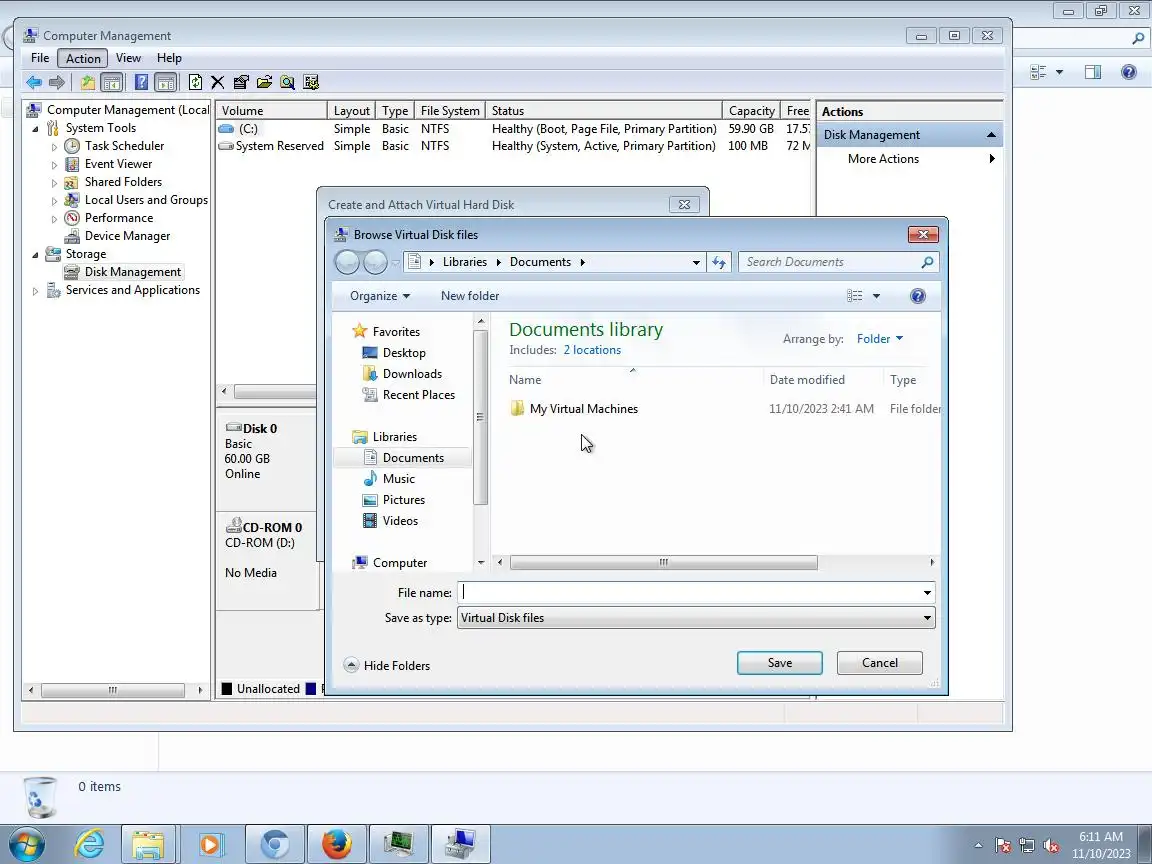
Task: Collapse the Storage tree node
Action: coord(35,254)
